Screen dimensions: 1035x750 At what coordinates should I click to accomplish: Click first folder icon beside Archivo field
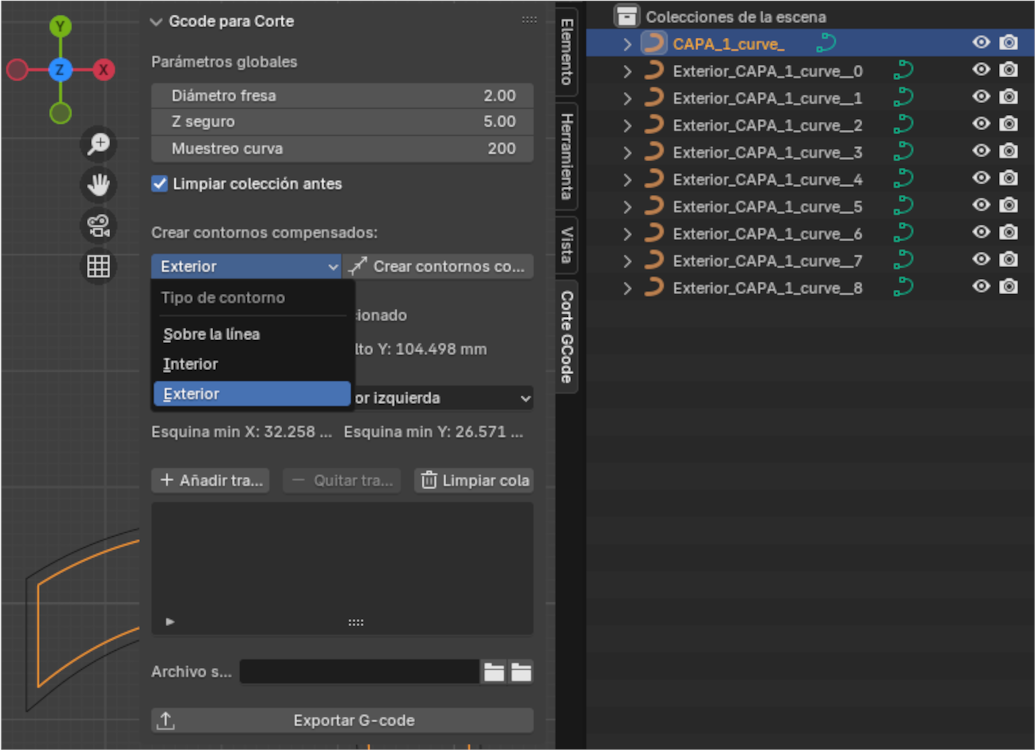(494, 672)
